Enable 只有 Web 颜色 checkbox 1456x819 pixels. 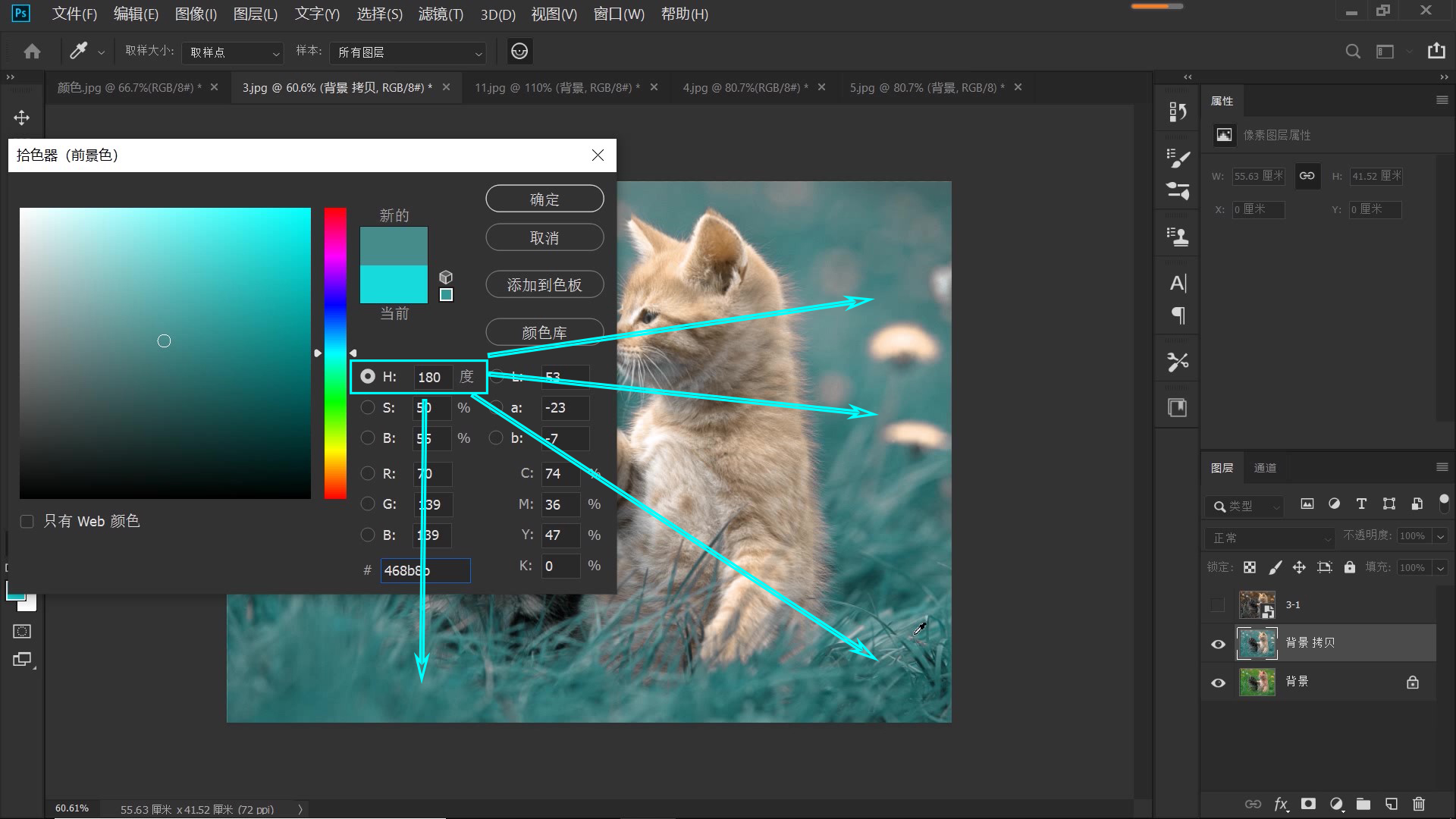[27, 522]
